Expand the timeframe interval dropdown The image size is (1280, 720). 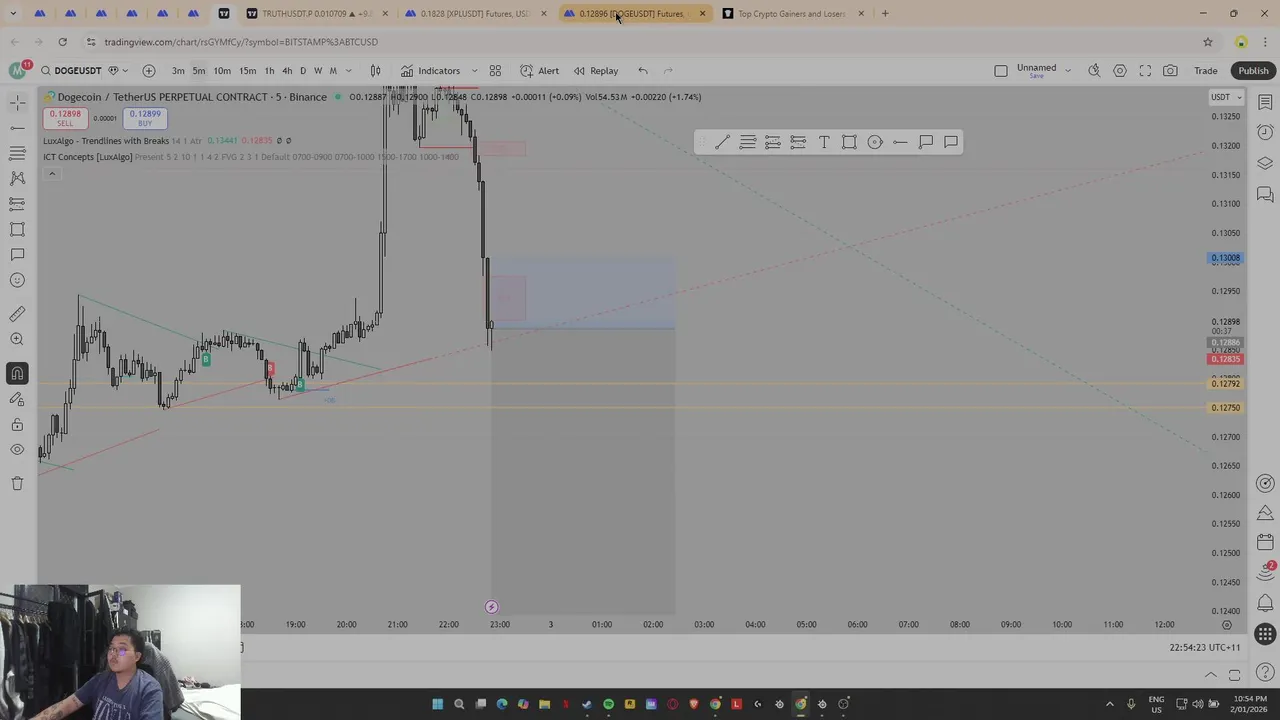[348, 71]
